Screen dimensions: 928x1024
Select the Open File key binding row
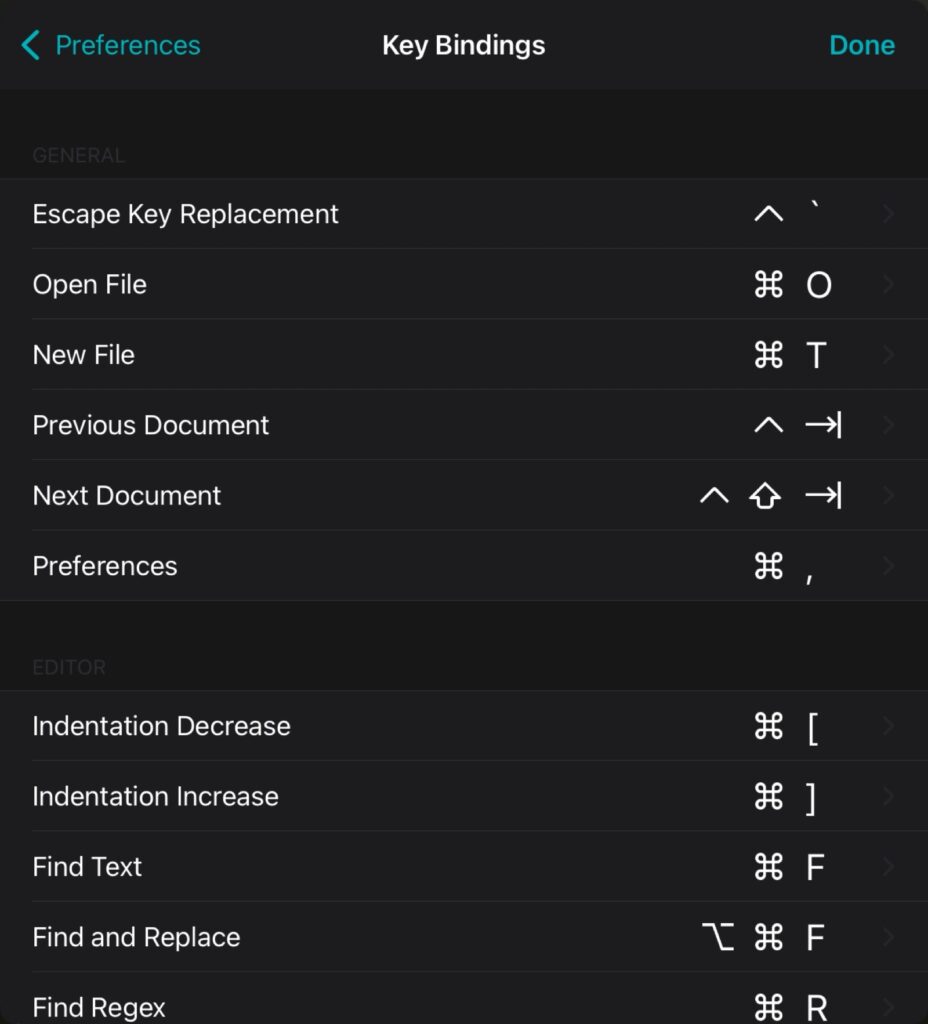coord(464,284)
